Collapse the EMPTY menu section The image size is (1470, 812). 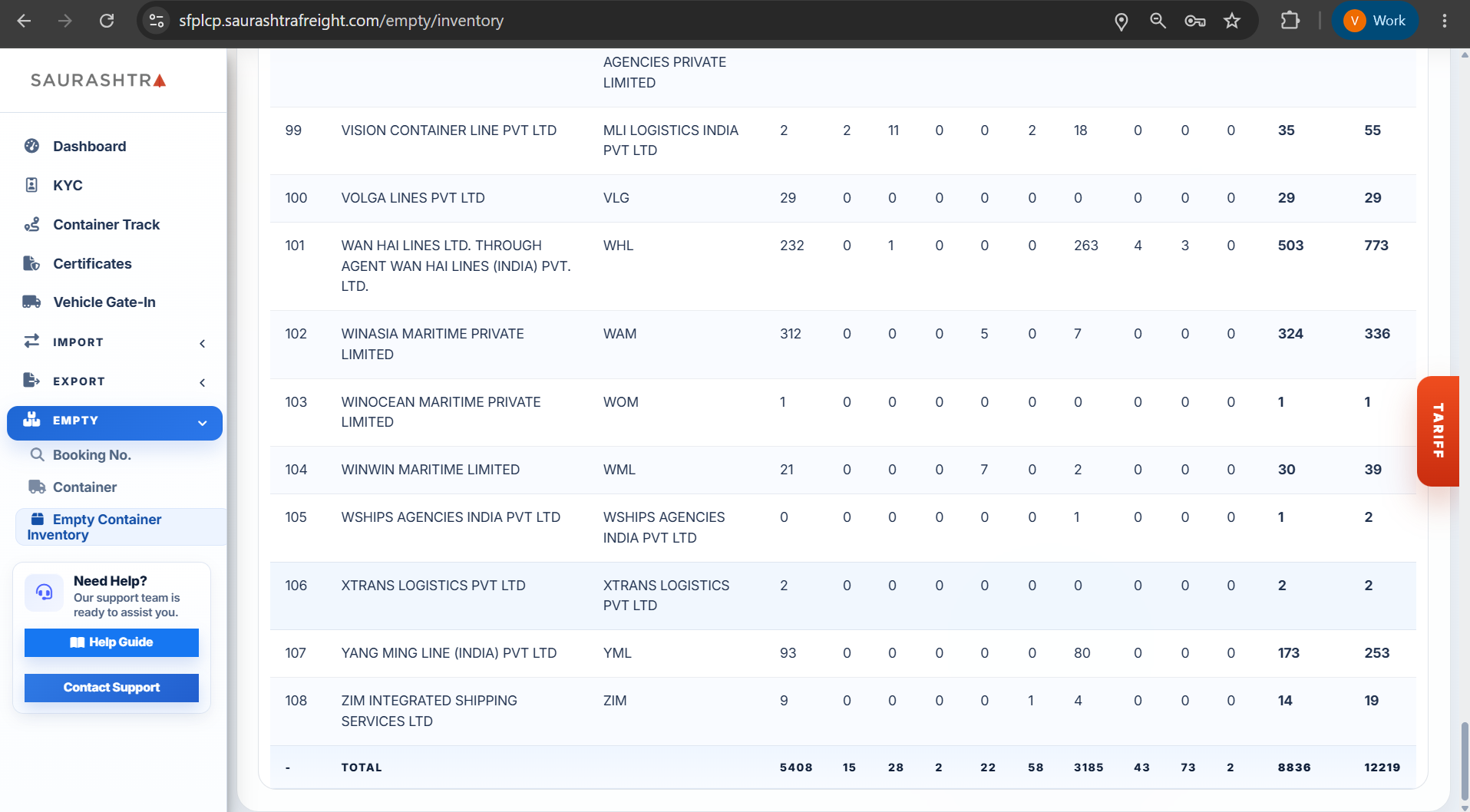click(x=115, y=423)
